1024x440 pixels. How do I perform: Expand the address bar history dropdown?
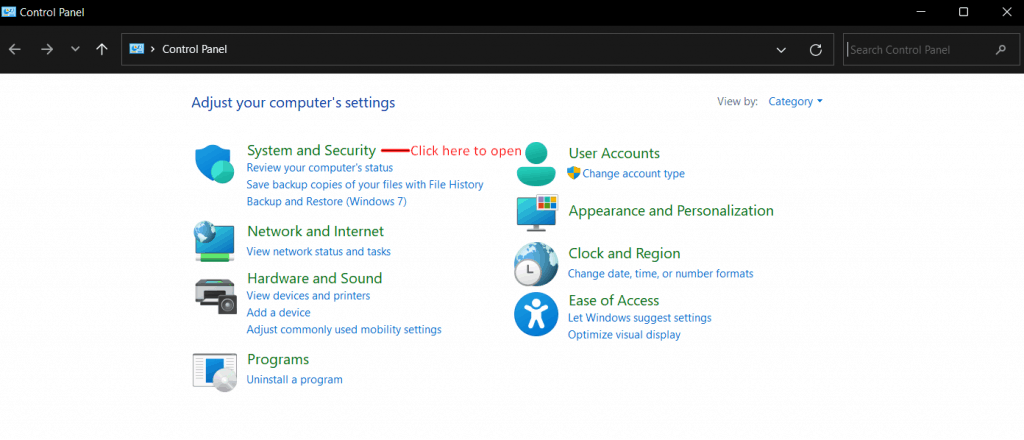[781, 49]
